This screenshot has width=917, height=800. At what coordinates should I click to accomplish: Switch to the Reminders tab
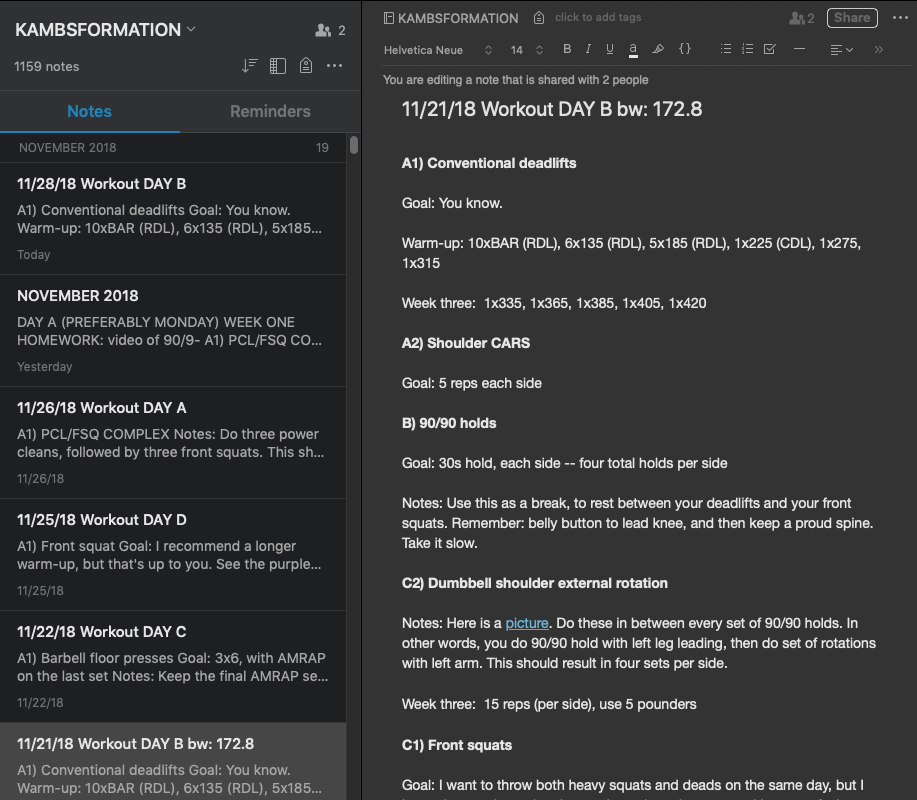tap(270, 111)
